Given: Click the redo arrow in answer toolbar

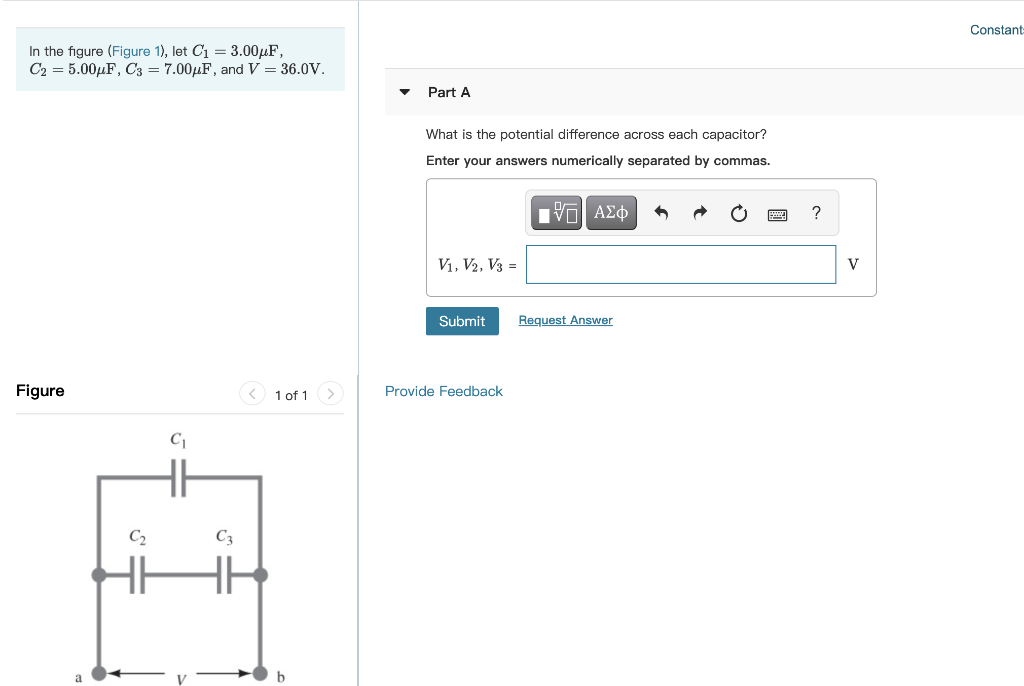Looking at the screenshot, I should pos(700,213).
